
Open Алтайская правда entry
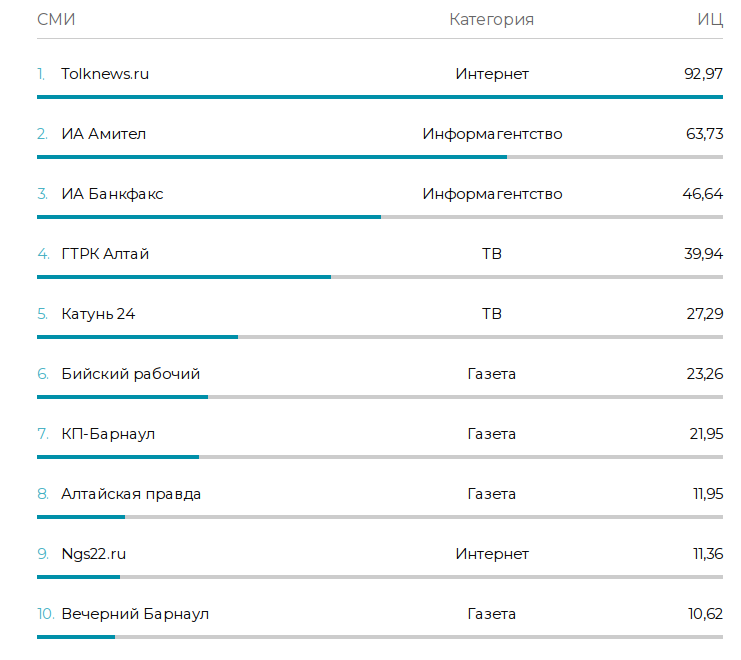[131, 494]
